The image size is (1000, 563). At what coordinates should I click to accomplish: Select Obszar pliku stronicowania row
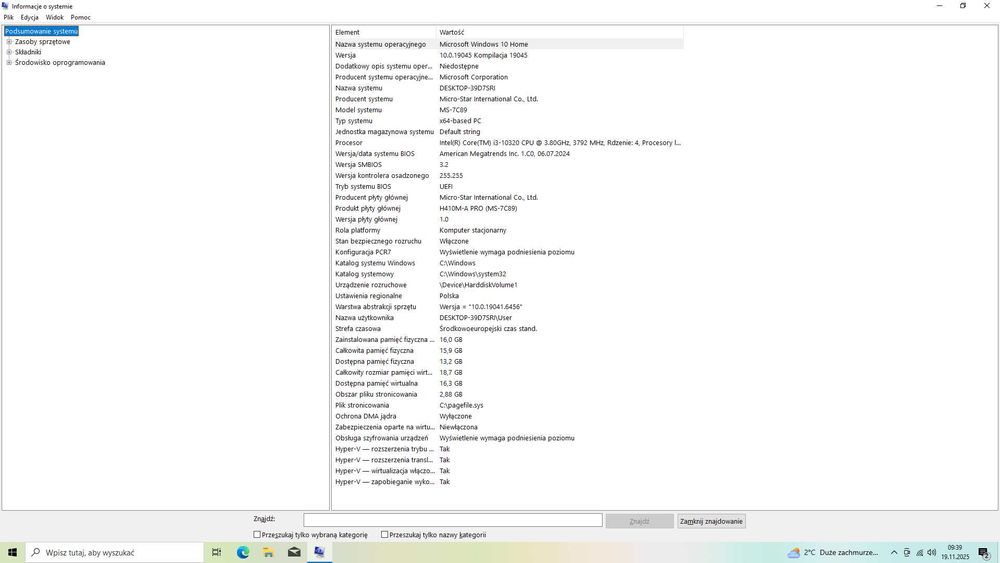(508, 394)
